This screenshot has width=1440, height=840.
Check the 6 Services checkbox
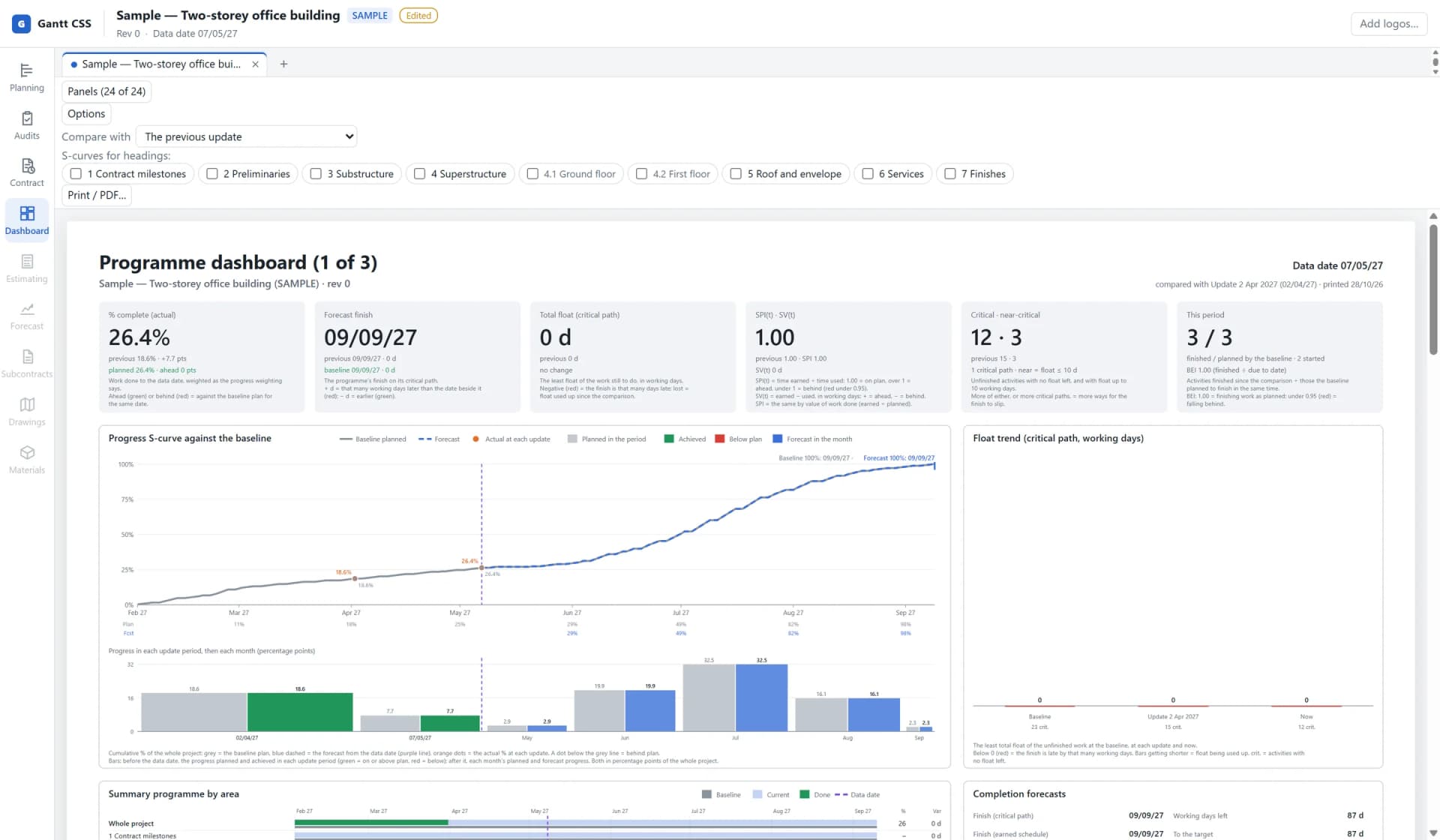[868, 174]
